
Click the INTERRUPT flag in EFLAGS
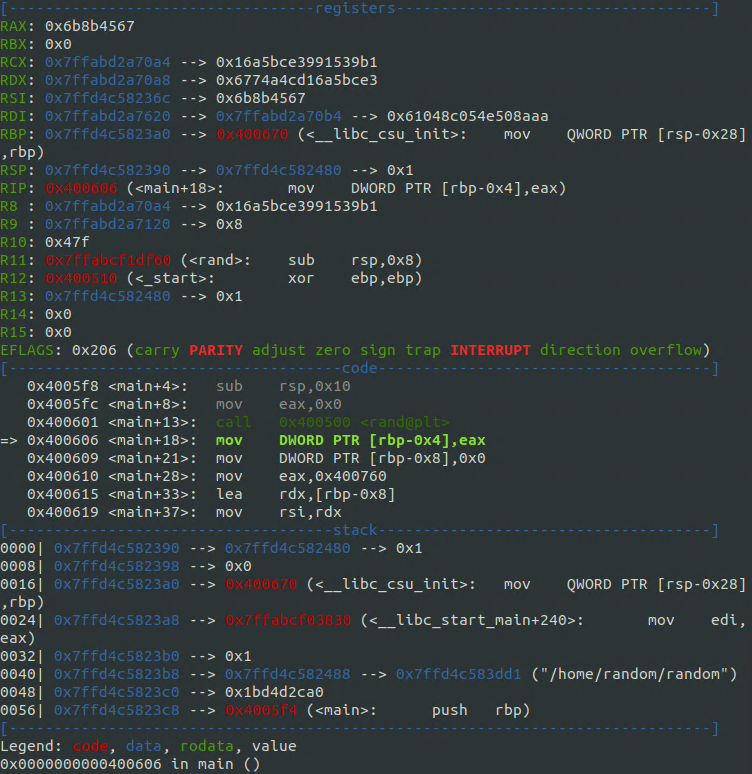pos(490,350)
